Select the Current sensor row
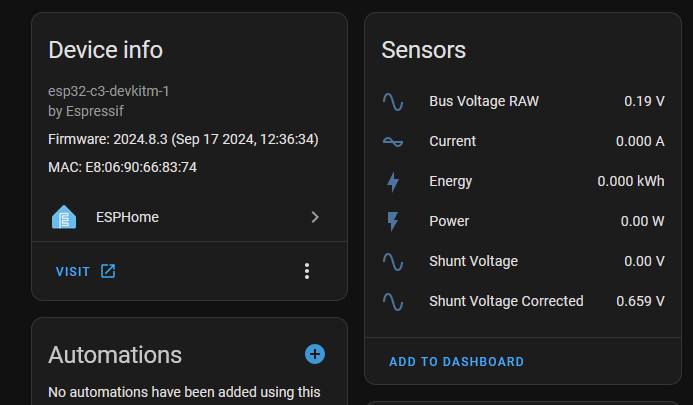693x405 pixels. (x=453, y=141)
